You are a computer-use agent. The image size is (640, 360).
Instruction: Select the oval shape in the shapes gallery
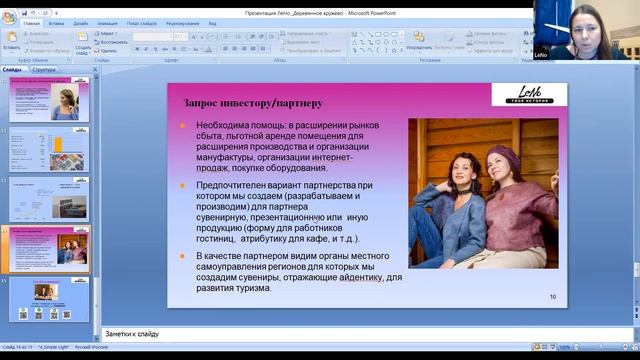coord(386,34)
